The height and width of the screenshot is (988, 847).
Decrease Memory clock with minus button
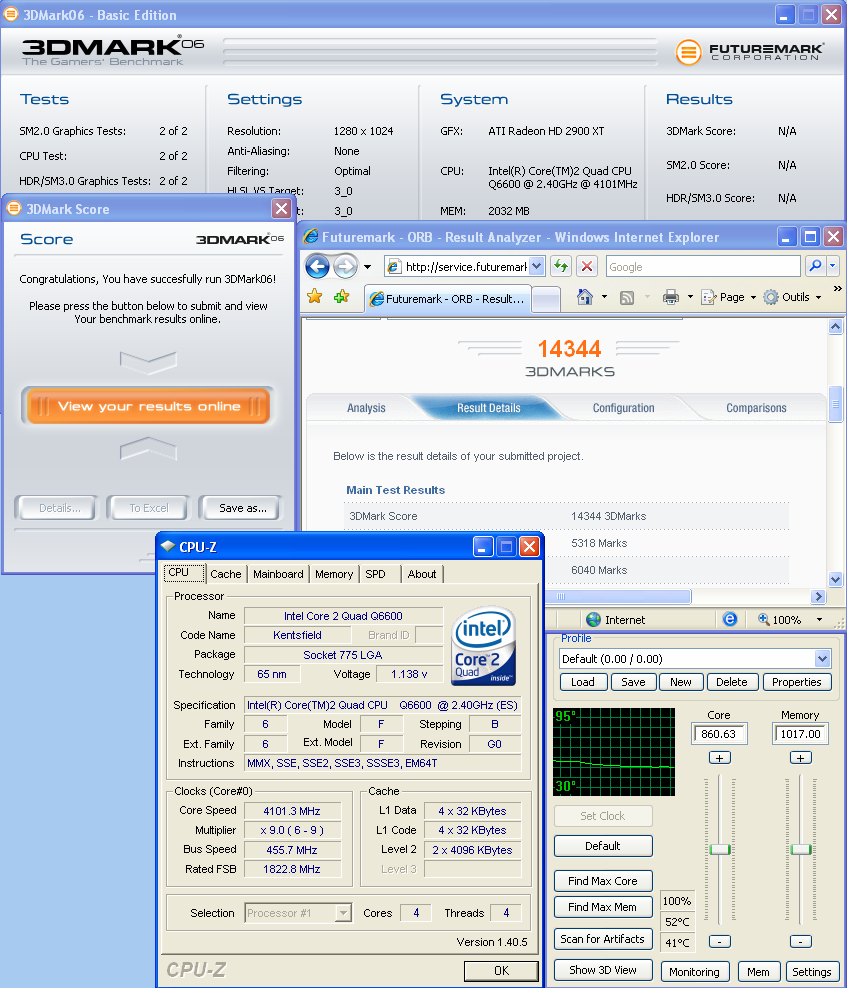pos(800,941)
